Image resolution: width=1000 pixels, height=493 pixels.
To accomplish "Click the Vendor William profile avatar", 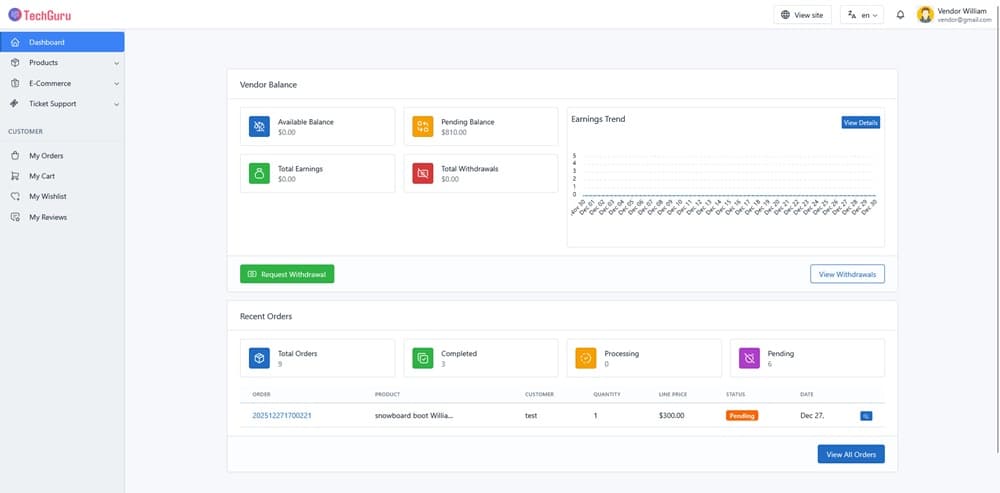I will (x=925, y=15).
